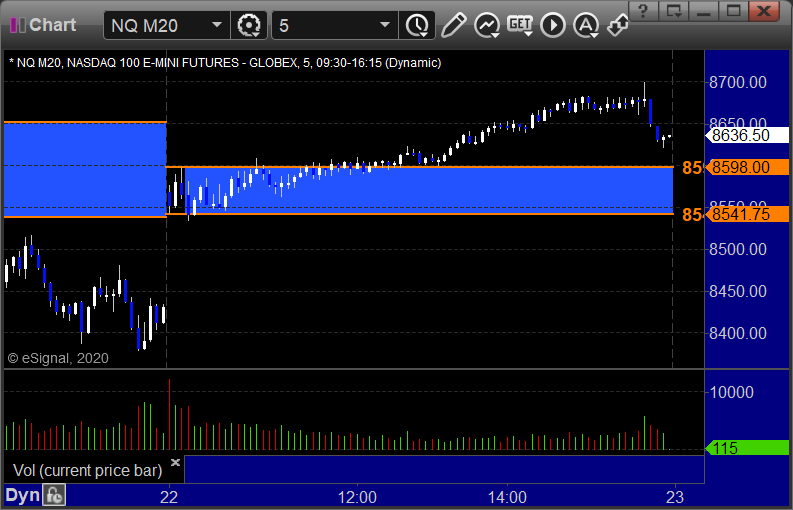The image size is (793, 510).
Task: Start bar replay with the play icon
Action: click(552, 25)
